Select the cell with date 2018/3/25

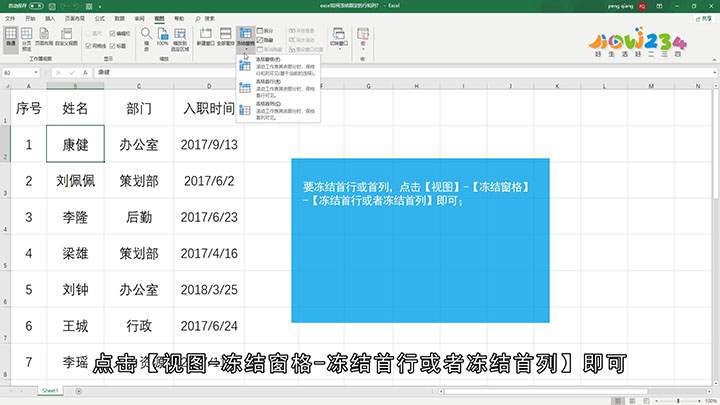click(x=209, y=289)
